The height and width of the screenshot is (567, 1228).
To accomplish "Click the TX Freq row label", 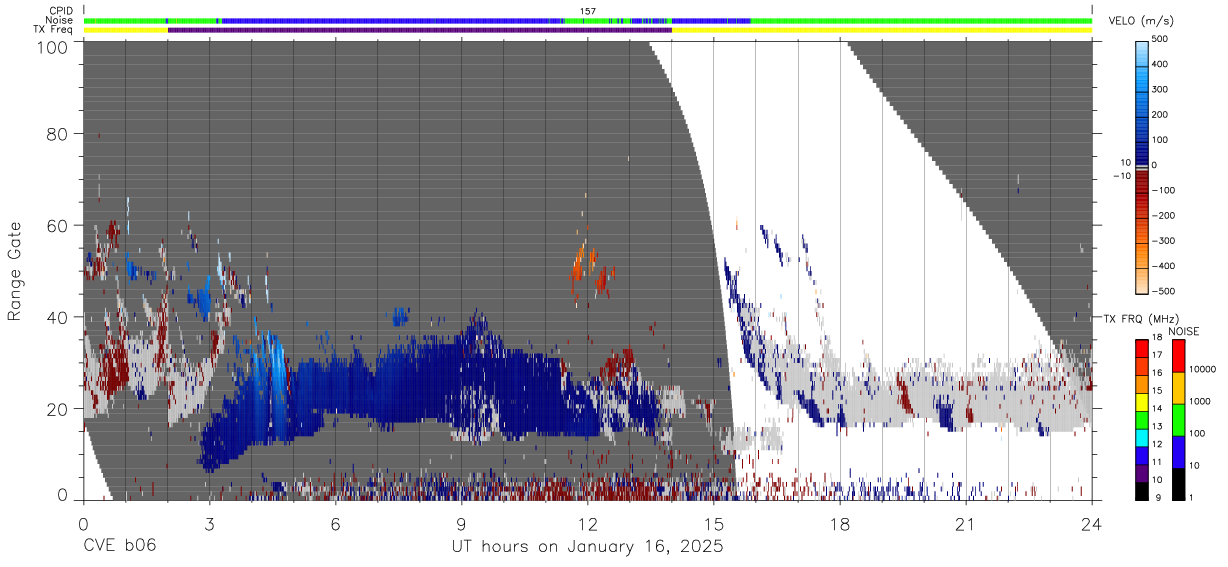I will click(x=54, y=30).
